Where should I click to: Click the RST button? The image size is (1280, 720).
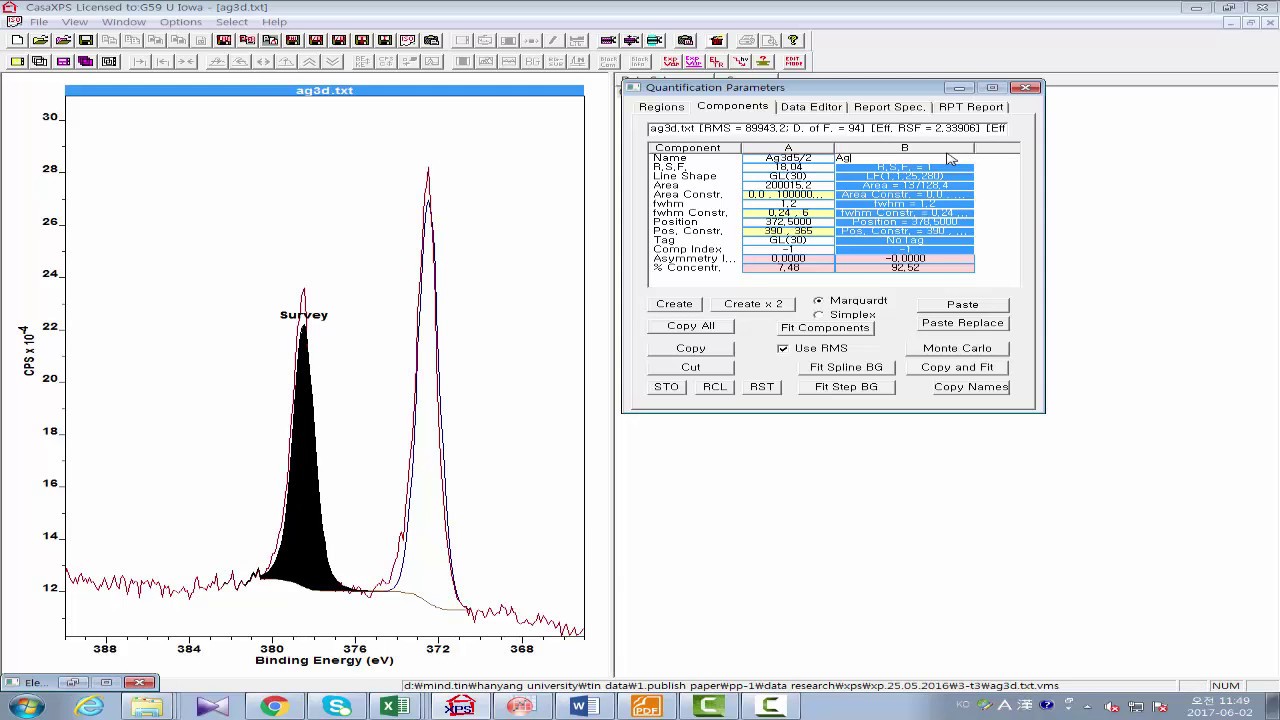coord(762,387)
